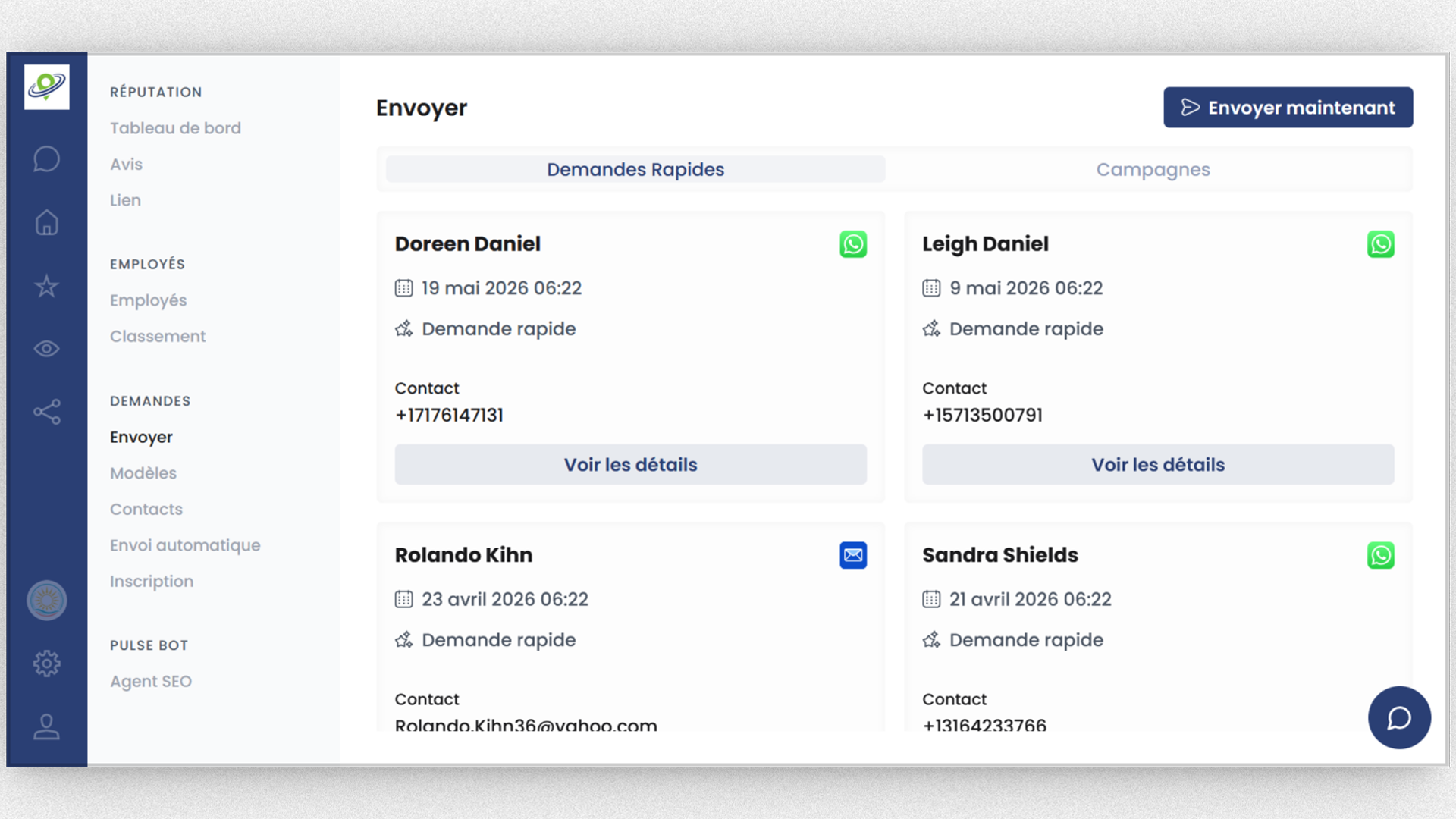View details for Leigh Daniel
The height and width of the screenshot is (819, 1456).
1158,464
